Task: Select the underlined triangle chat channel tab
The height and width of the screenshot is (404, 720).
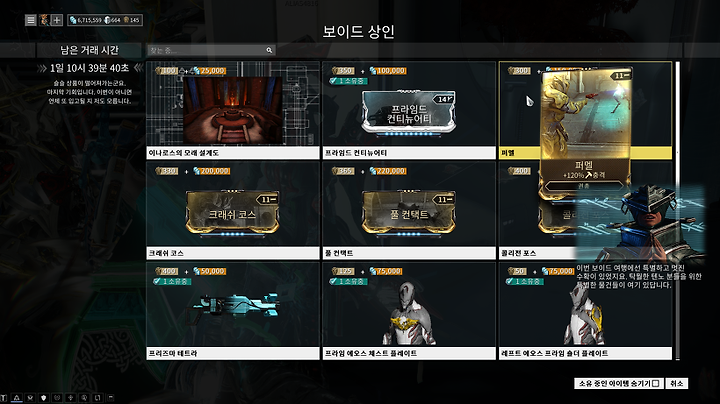Action: pos(17,398)
